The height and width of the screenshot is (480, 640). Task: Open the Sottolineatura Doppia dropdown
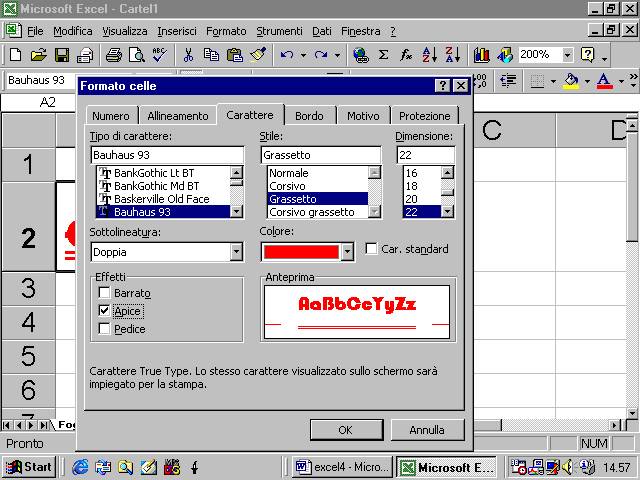(x=236, y=252)
